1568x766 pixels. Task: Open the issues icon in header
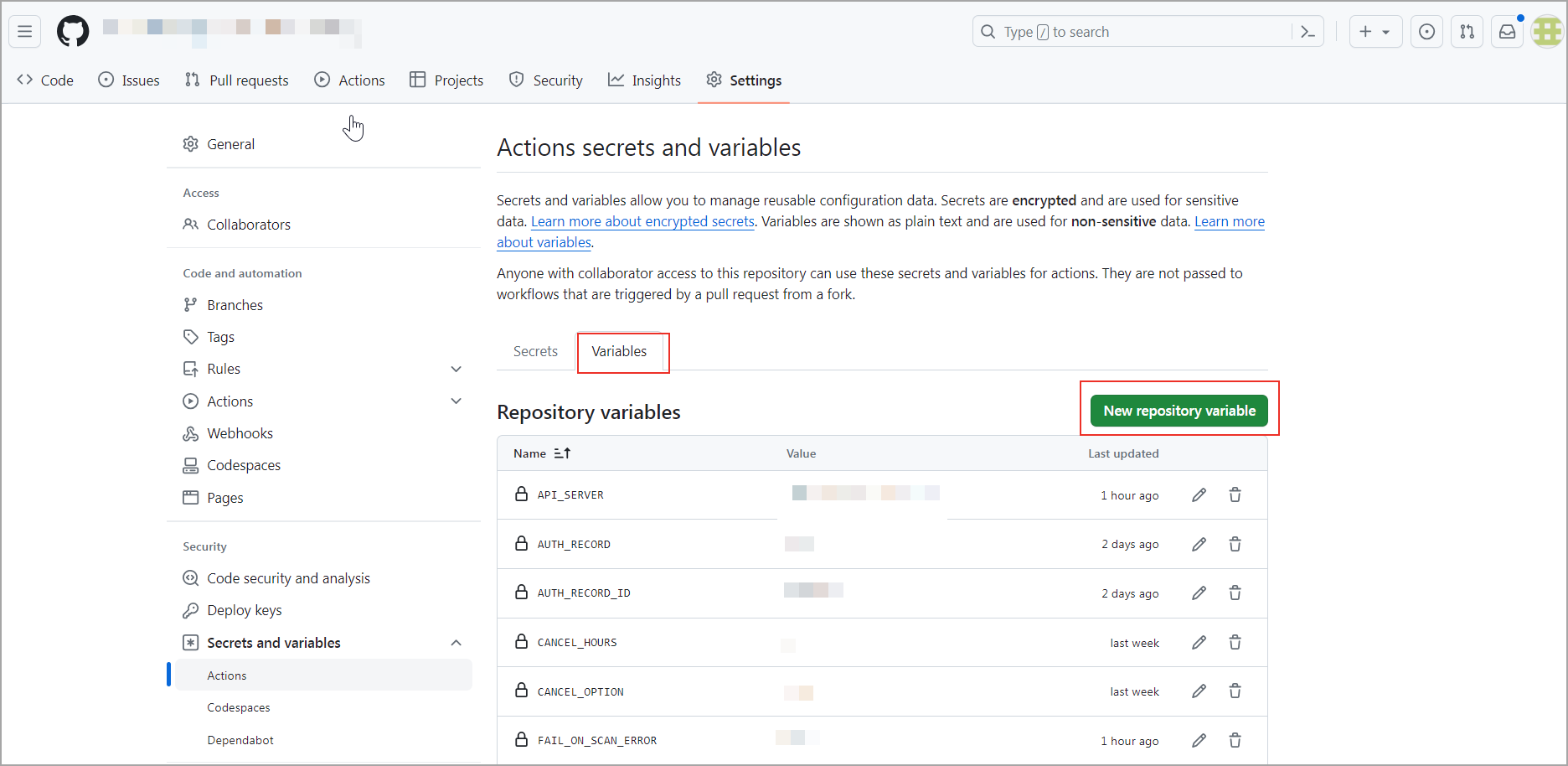tap(1427, 32)
